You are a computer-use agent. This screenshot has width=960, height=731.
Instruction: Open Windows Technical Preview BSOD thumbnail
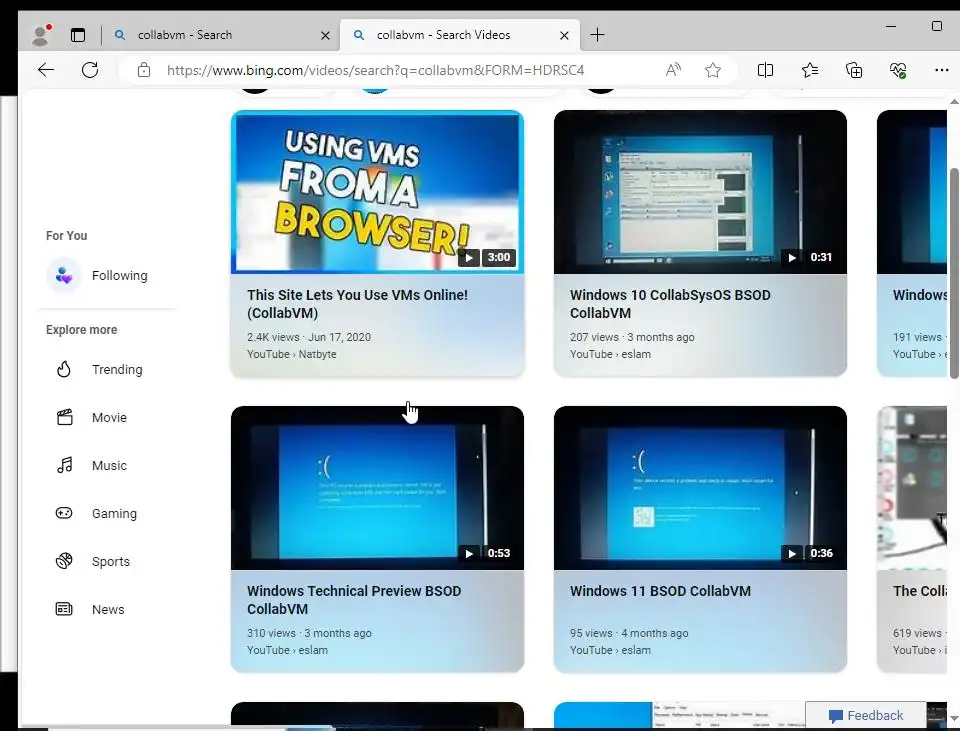click(x=377, y=488)
